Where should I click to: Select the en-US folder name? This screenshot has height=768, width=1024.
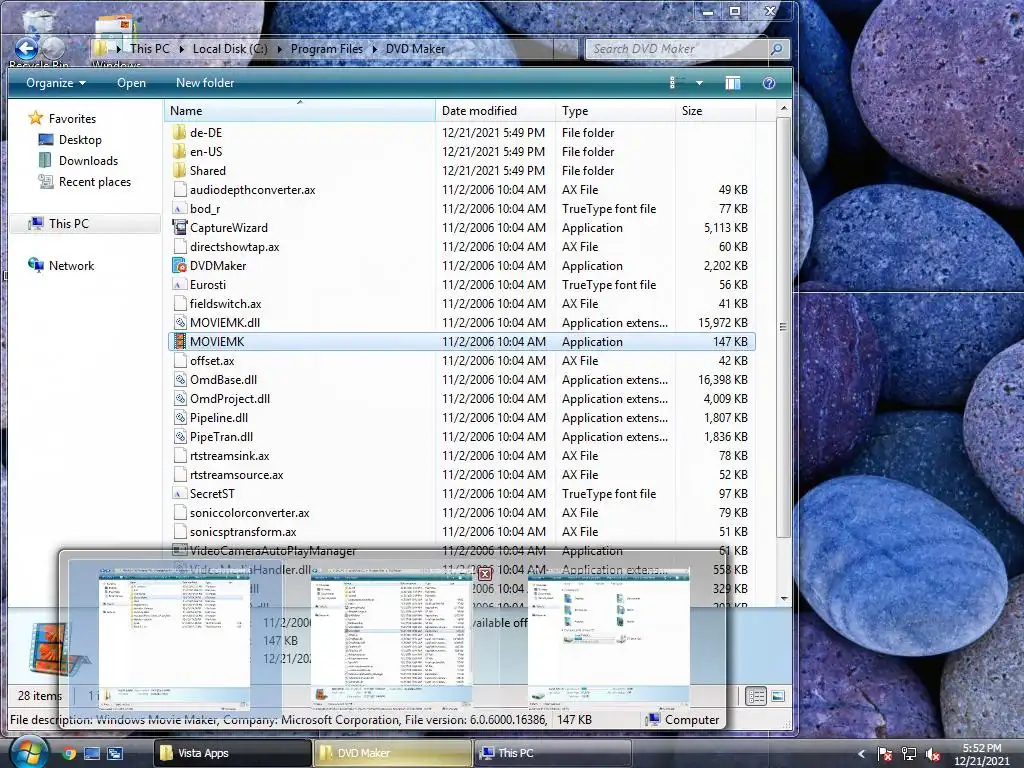pyautogui.click(x=206, y=152)
